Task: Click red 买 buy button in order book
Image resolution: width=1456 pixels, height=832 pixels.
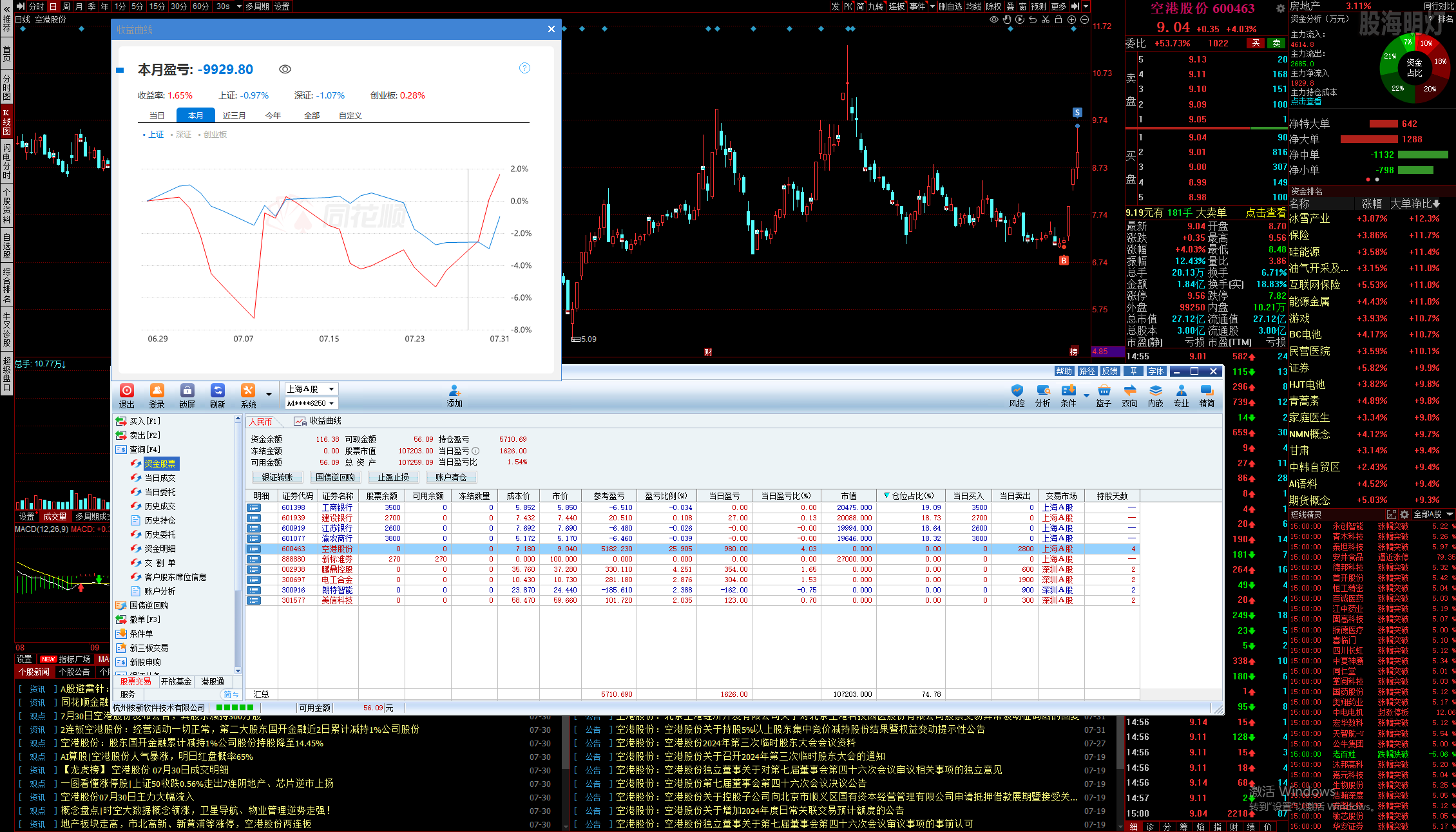Action: [1256, 43]
